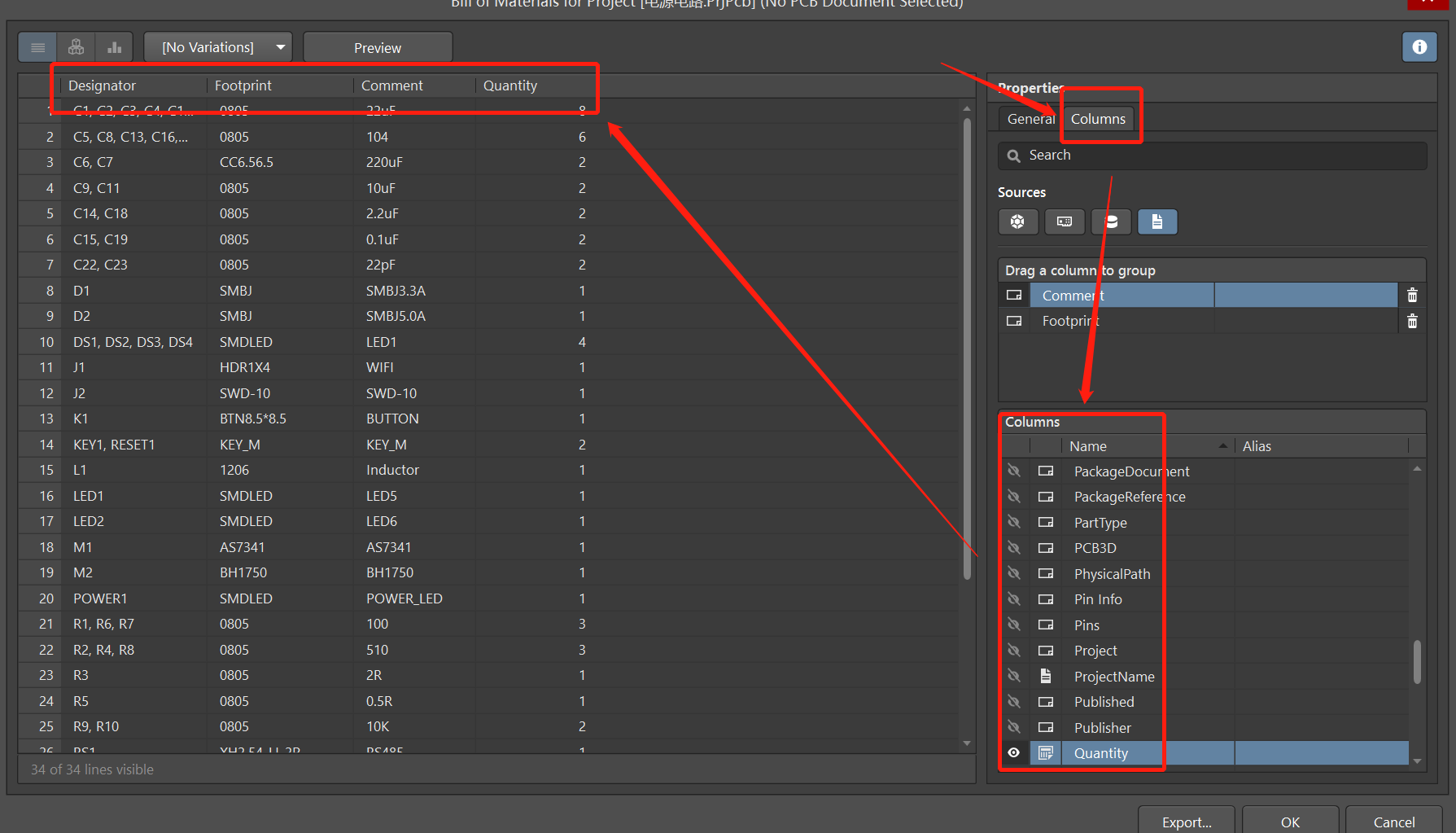Viewport: 1456px width, 833px height.
Task: Click the blue information icon
Action: click(1419, 47)
